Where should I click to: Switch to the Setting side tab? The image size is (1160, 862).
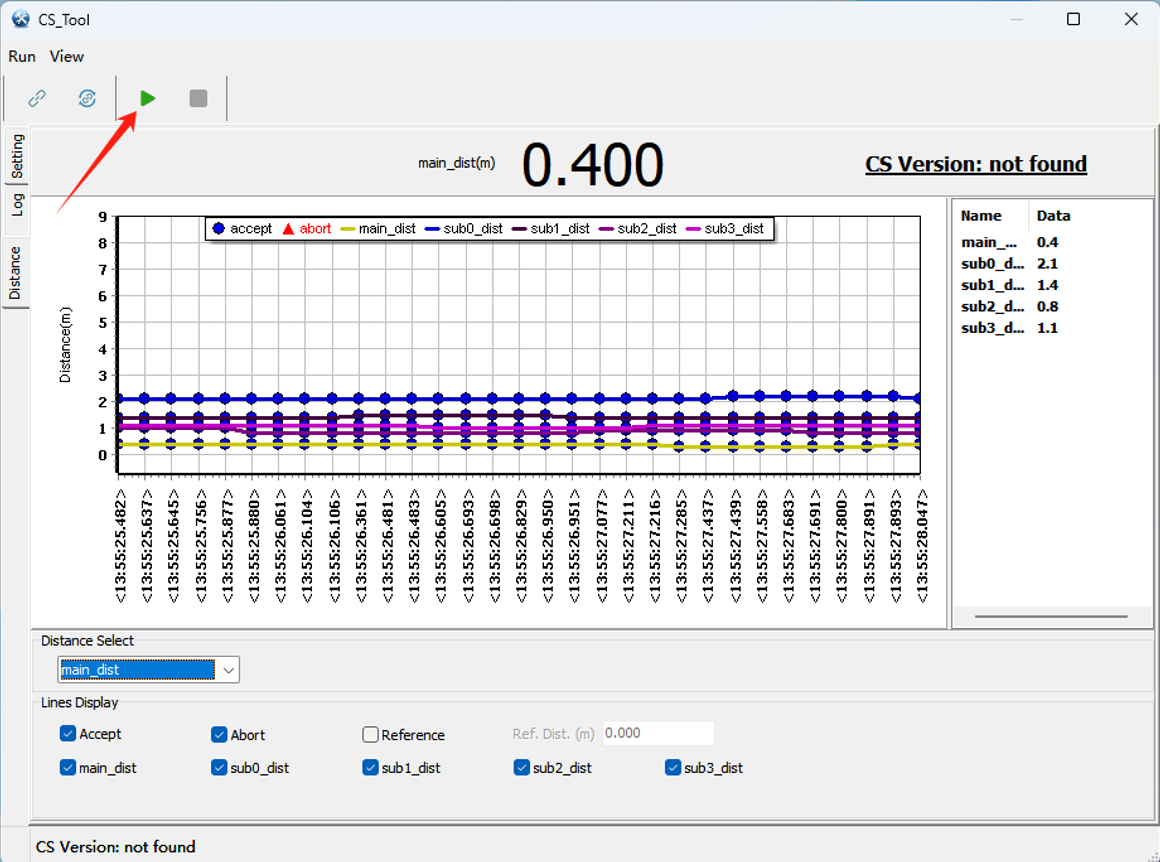coord(17,157)
